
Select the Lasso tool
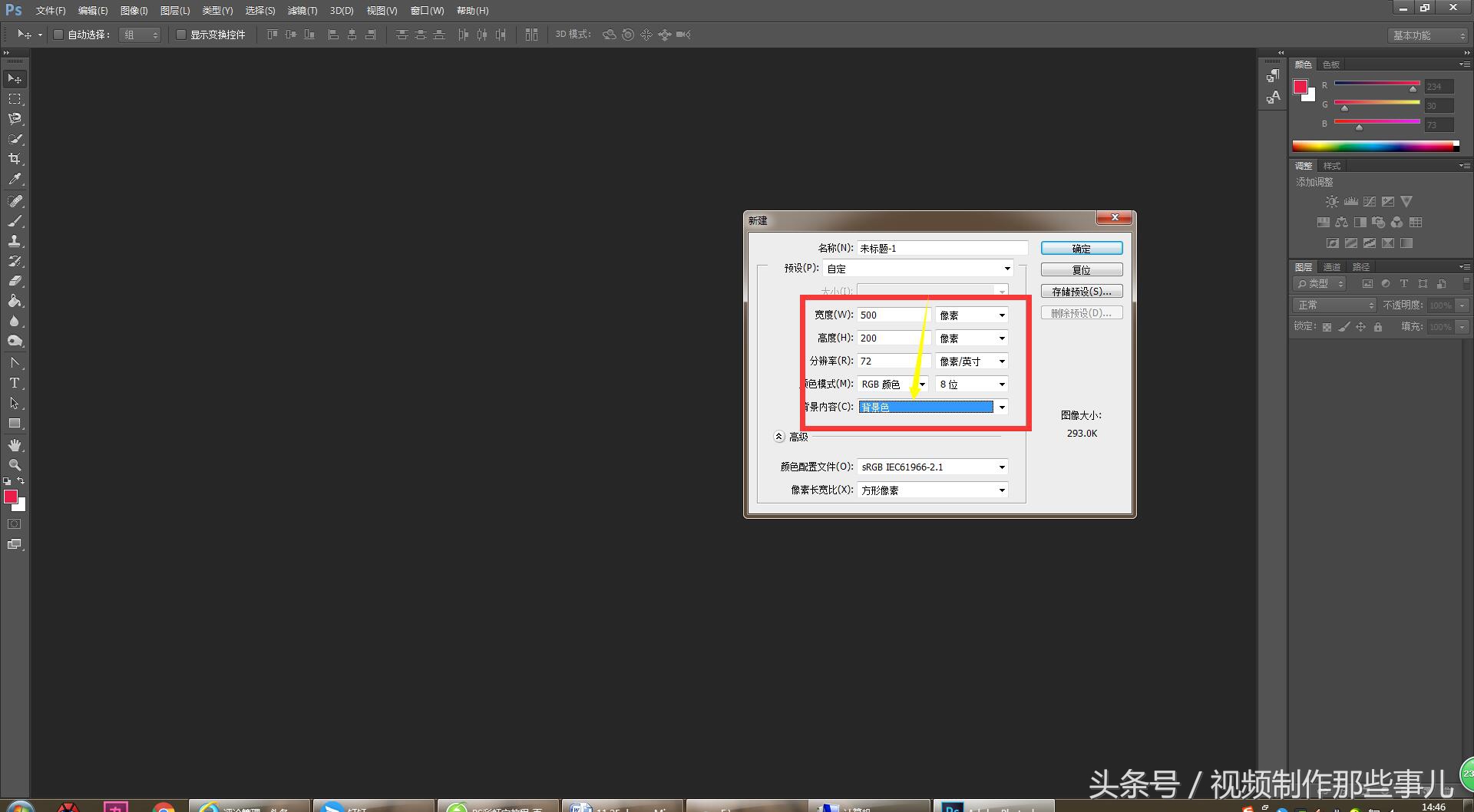tap(15, 119)
